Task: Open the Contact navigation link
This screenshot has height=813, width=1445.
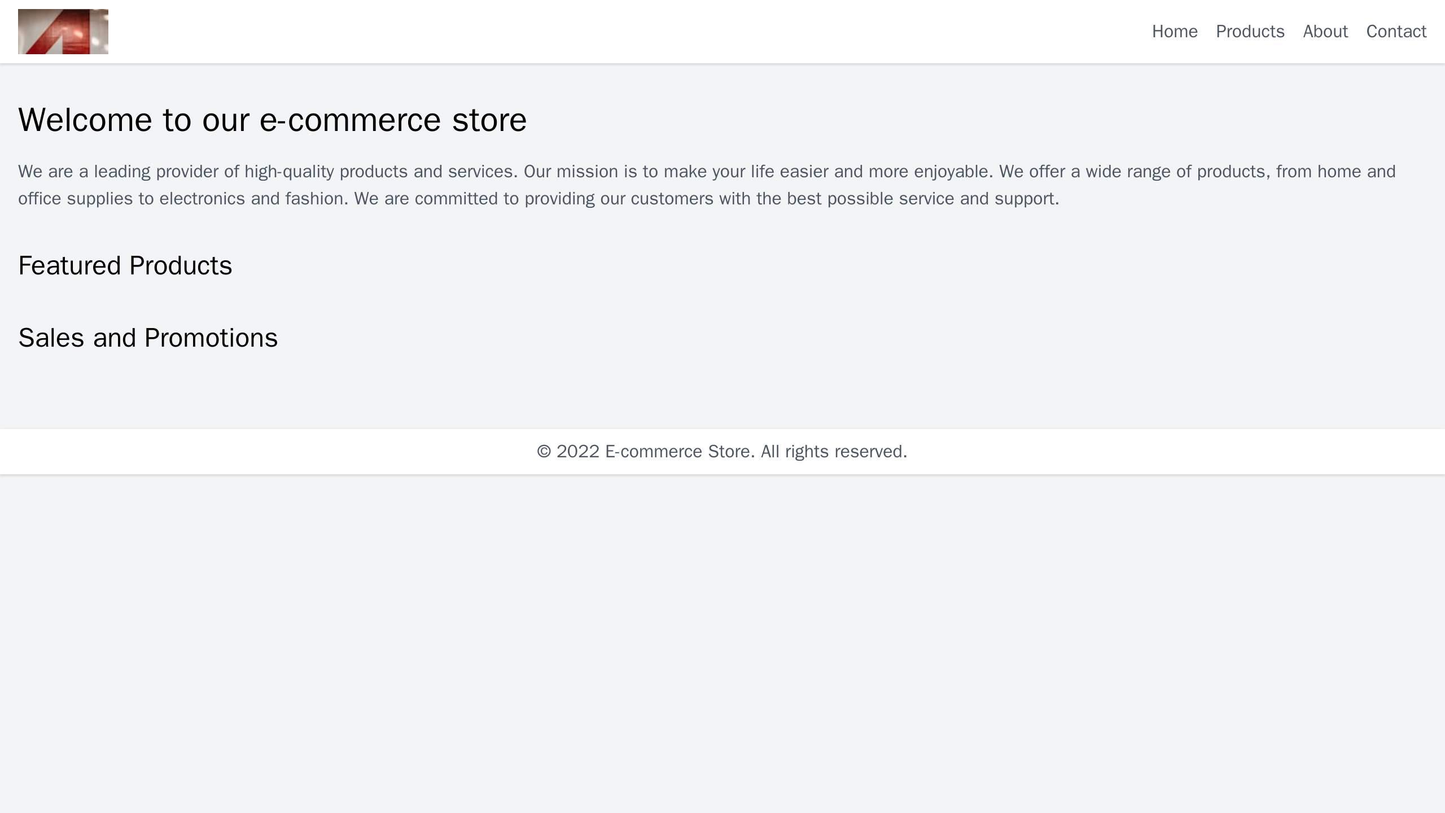Action: 1398,30
